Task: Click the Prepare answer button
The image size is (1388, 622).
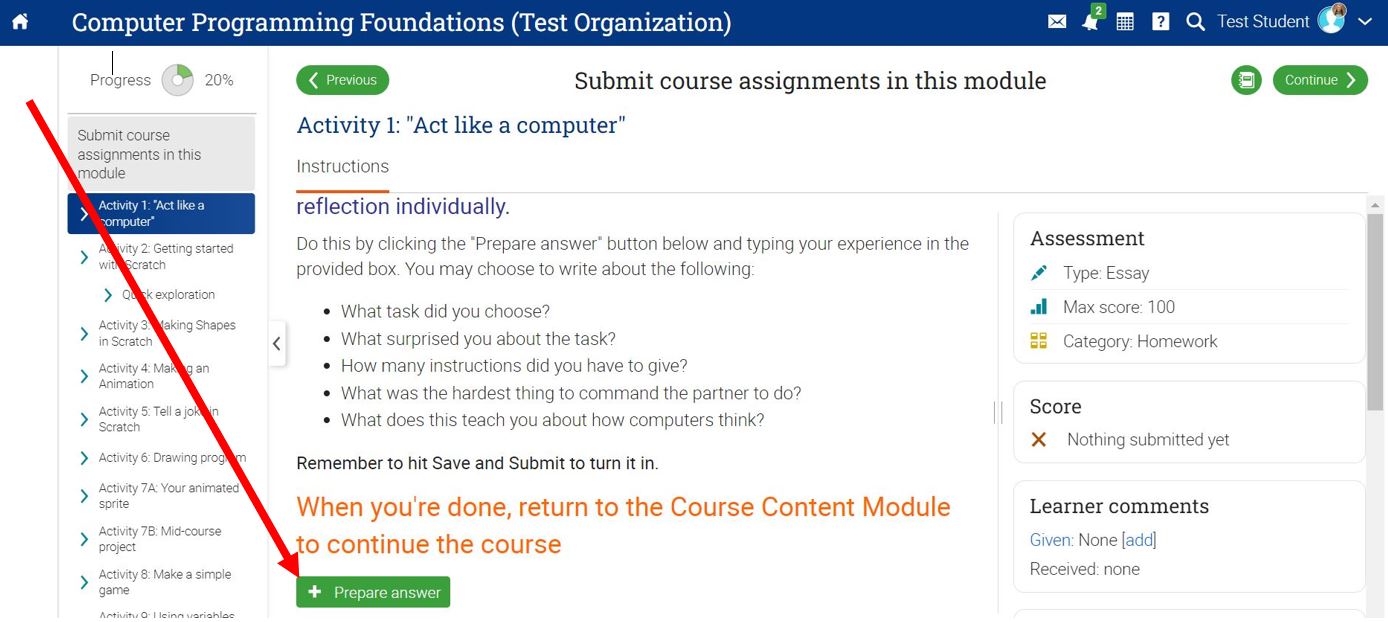Action: pyautogui.click(x=373, y=592)
